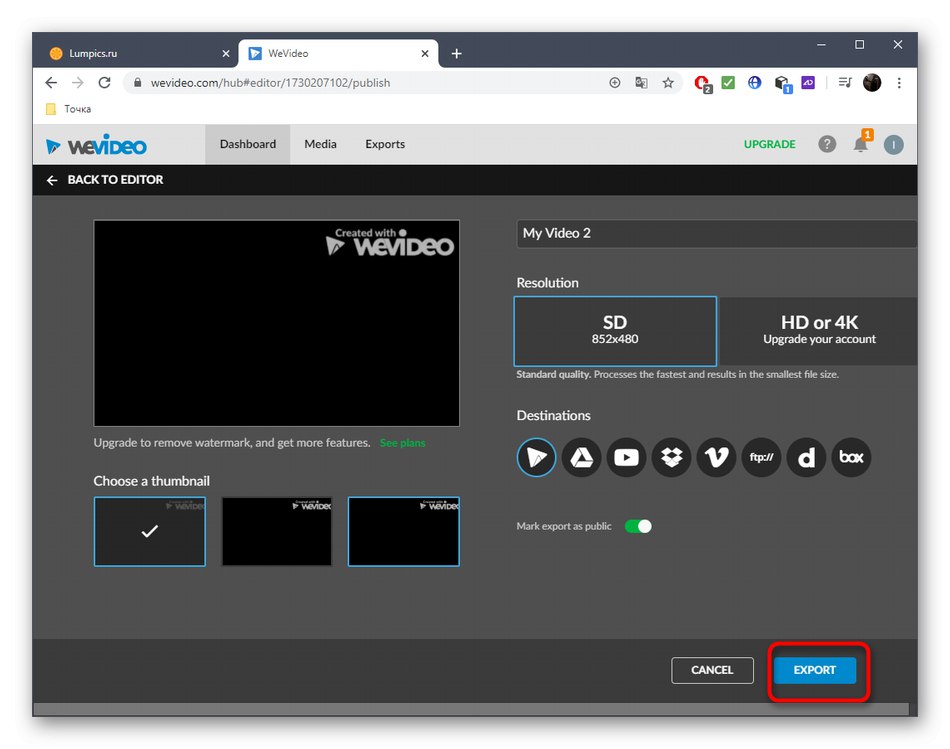950x749 pixels.
Task: Choose the HD or 4K resolution option
Action: point(819,330)
